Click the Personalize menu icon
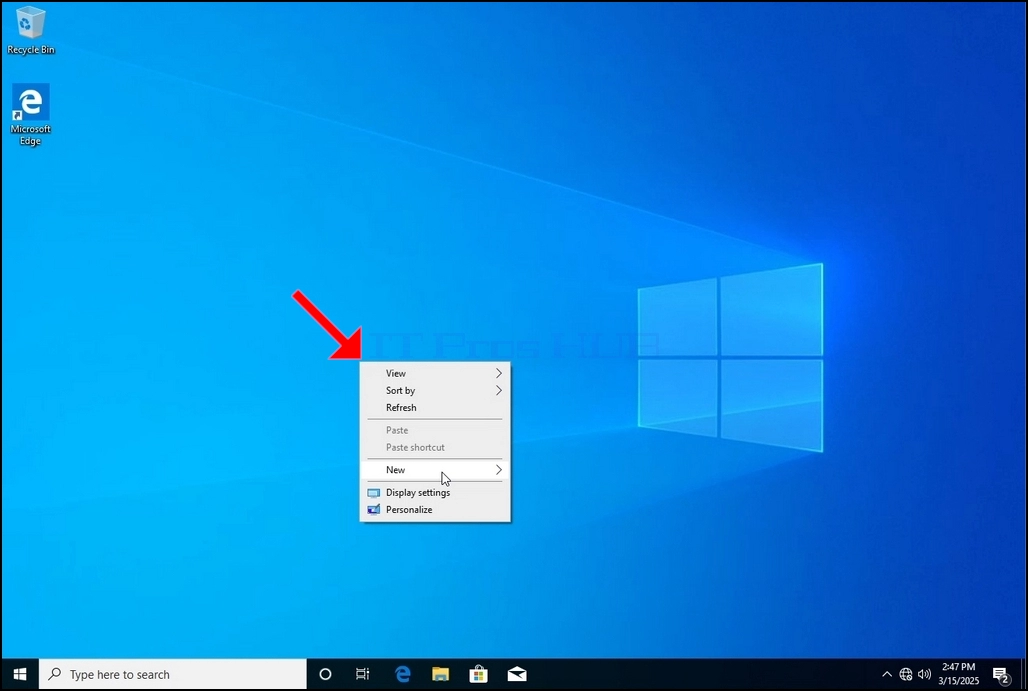 coord(374,509)
